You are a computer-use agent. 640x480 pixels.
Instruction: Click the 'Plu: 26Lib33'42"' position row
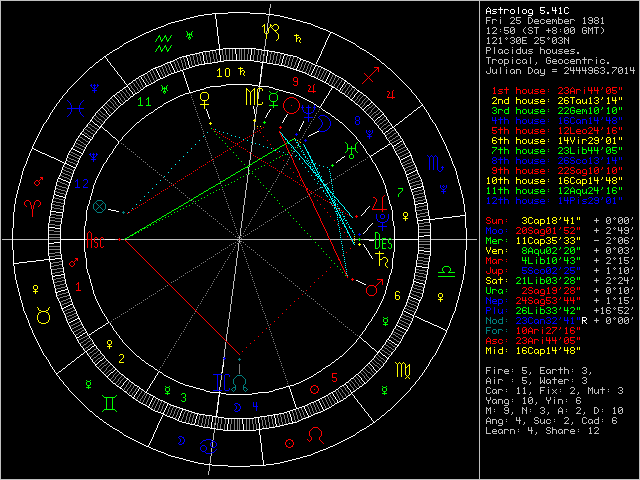click(x=560, y=311)
